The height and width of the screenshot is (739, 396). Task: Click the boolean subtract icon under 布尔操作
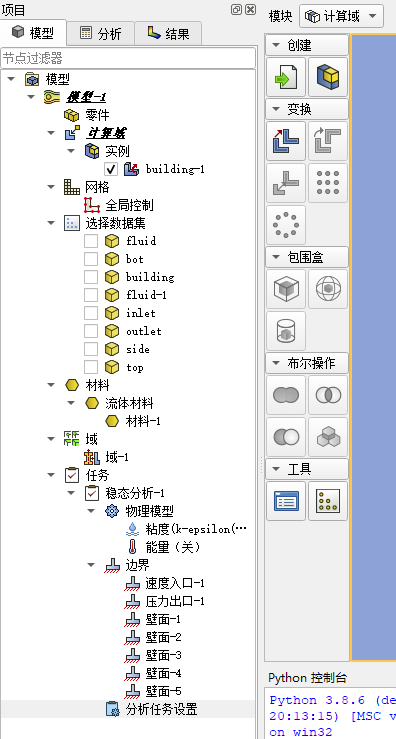pos(286,436)
